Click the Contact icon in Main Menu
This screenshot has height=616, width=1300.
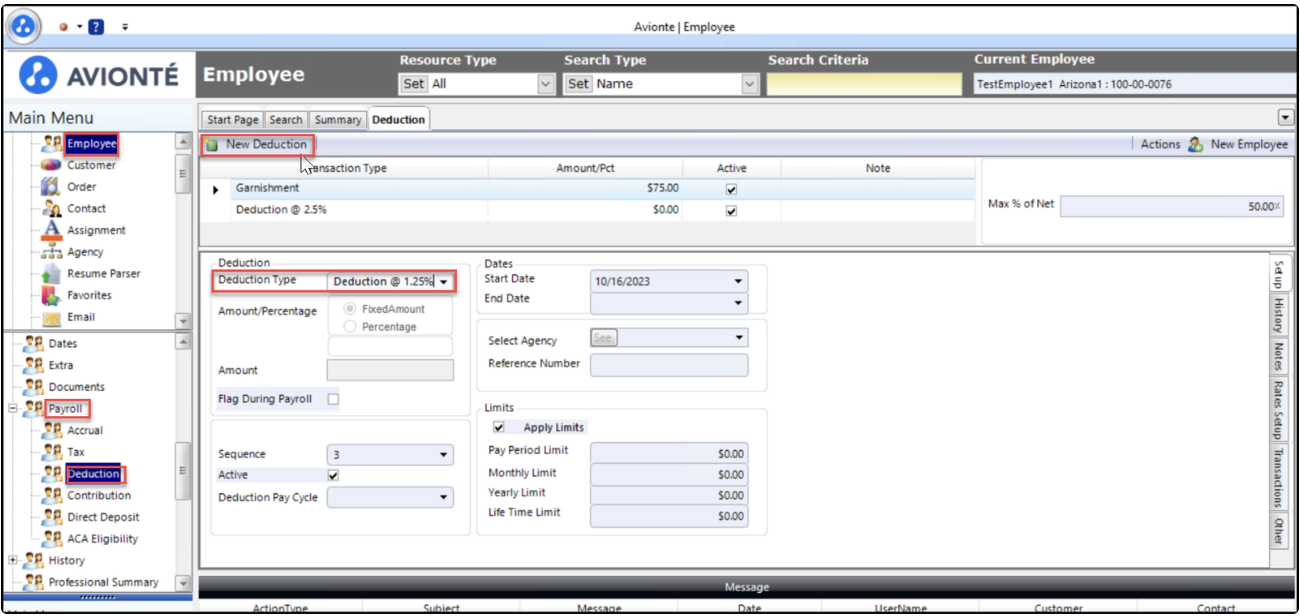pos(53,208)
